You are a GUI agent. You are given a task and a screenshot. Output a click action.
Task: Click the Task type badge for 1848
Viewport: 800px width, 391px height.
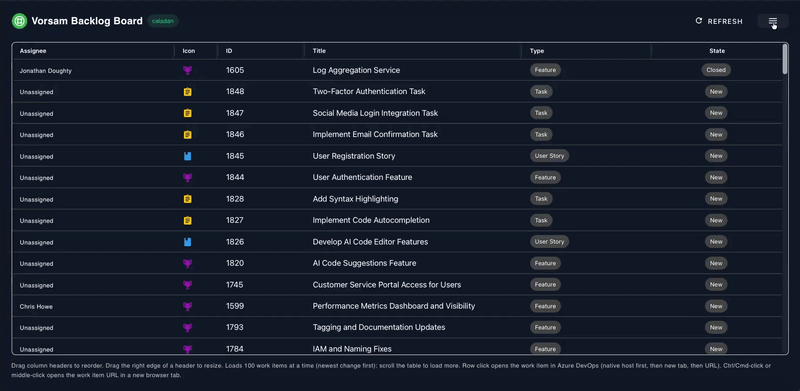pyautogui.click(x=541, y=92)
